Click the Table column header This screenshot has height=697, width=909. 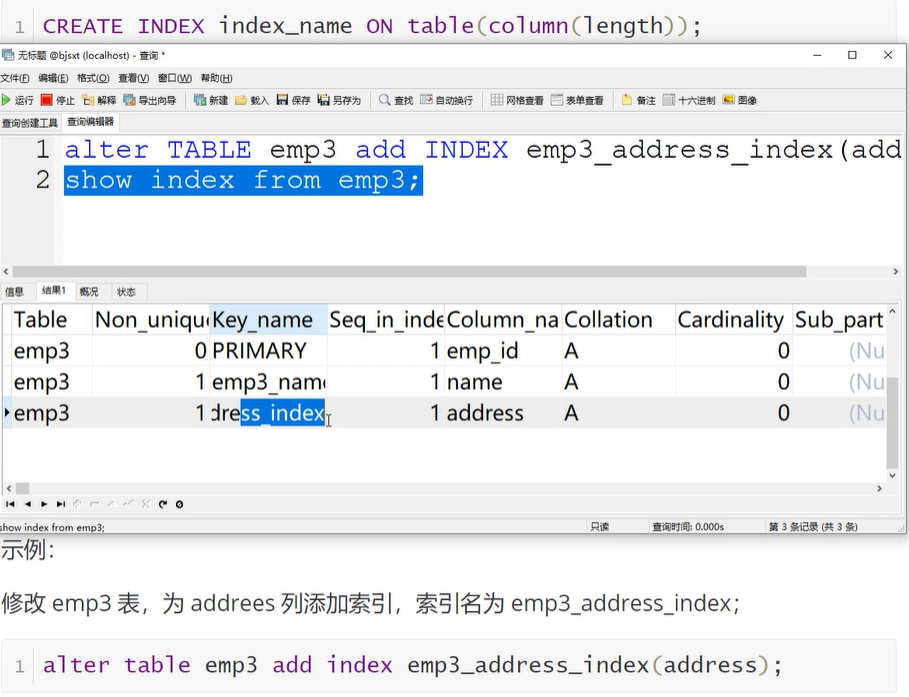52,320
